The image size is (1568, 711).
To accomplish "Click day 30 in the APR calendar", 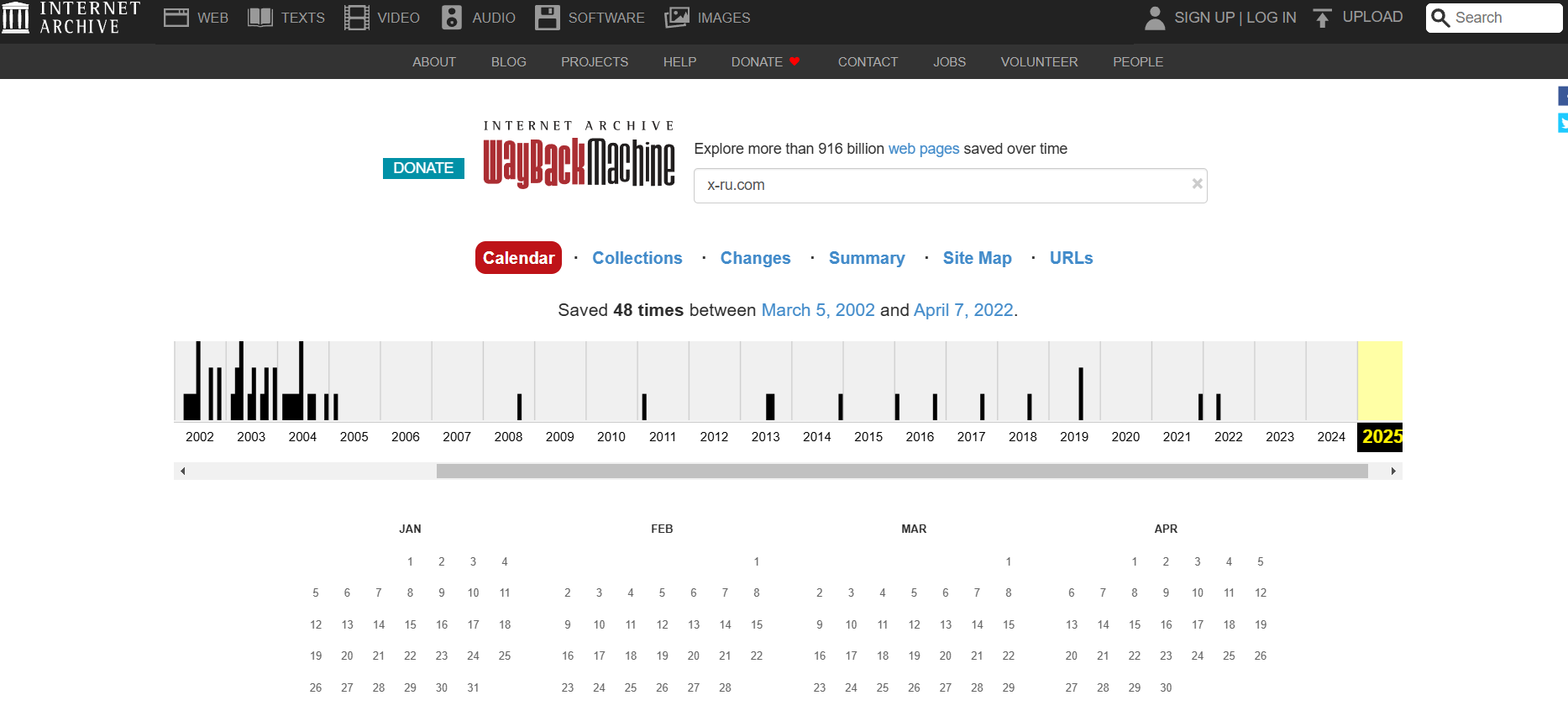I will 1166,687.
